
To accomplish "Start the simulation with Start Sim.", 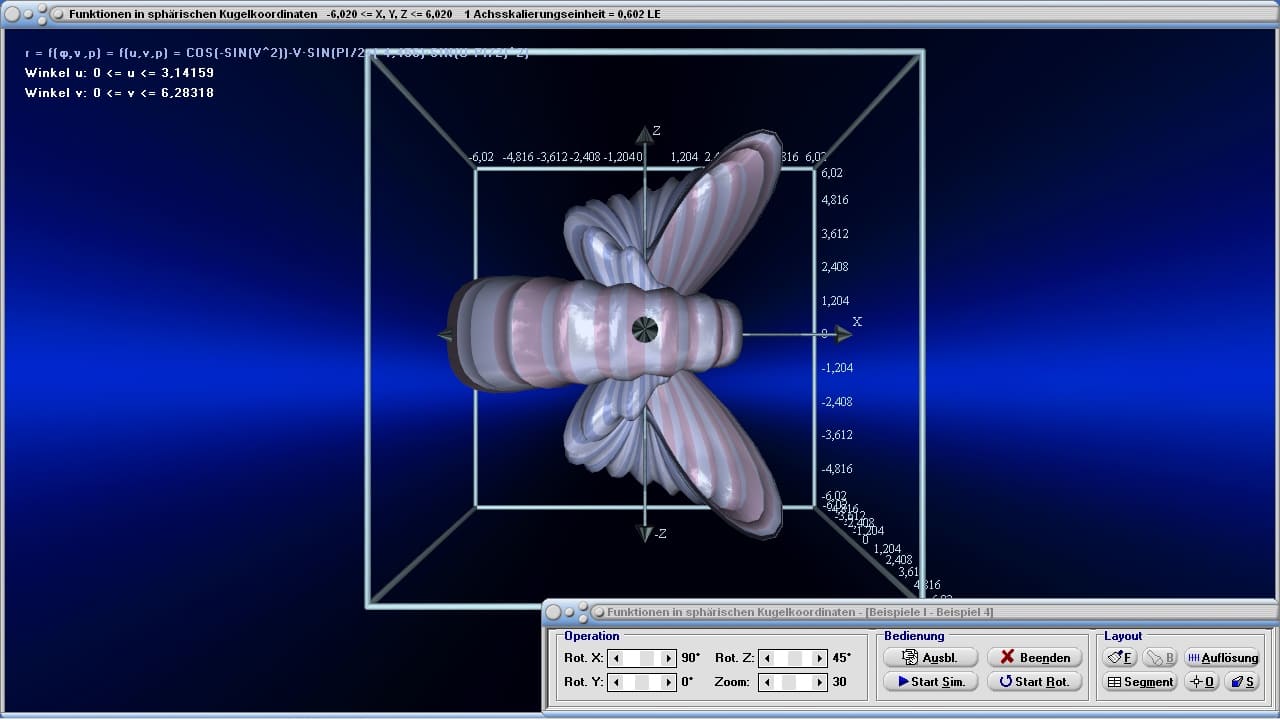I will point(930,681).
